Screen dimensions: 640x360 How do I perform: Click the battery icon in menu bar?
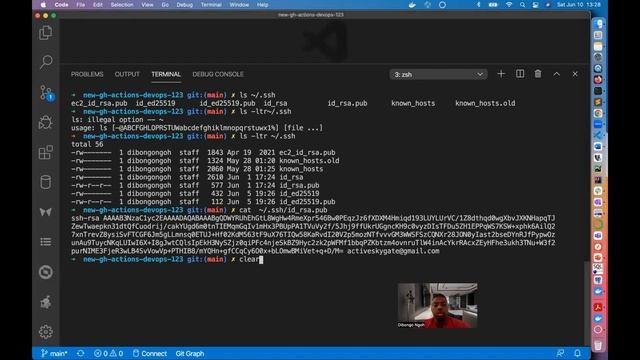pyautogui.click(x=493, y=5)
